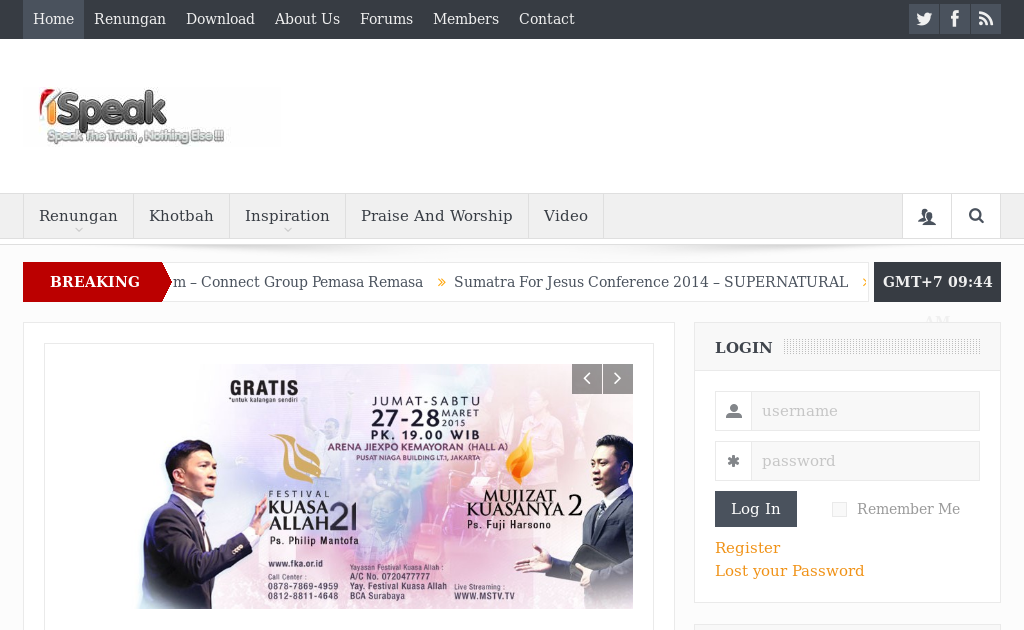This screenshot has height=630, width=1024.
Task: Open Download in the top menu
Action: [220, 19]
